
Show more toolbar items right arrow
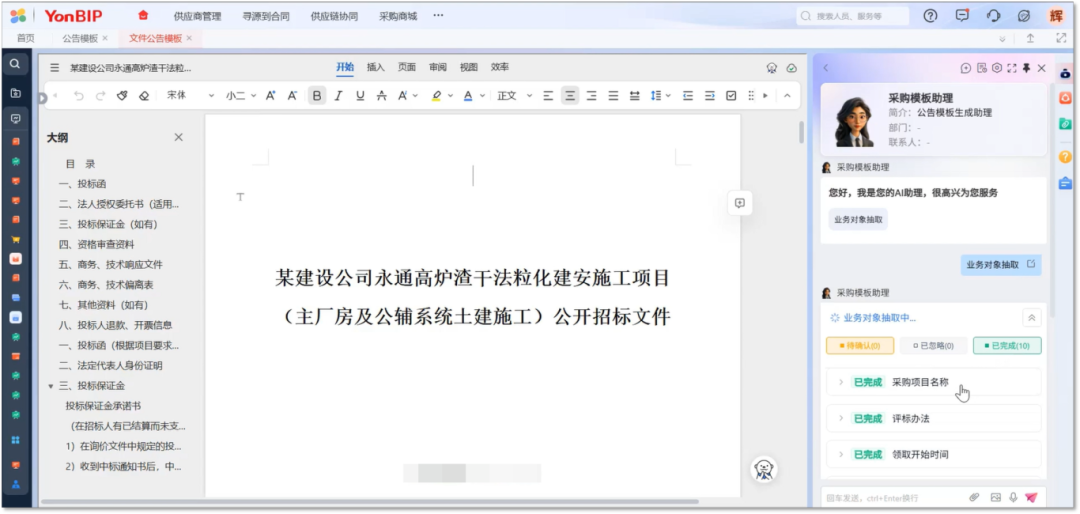765,96
